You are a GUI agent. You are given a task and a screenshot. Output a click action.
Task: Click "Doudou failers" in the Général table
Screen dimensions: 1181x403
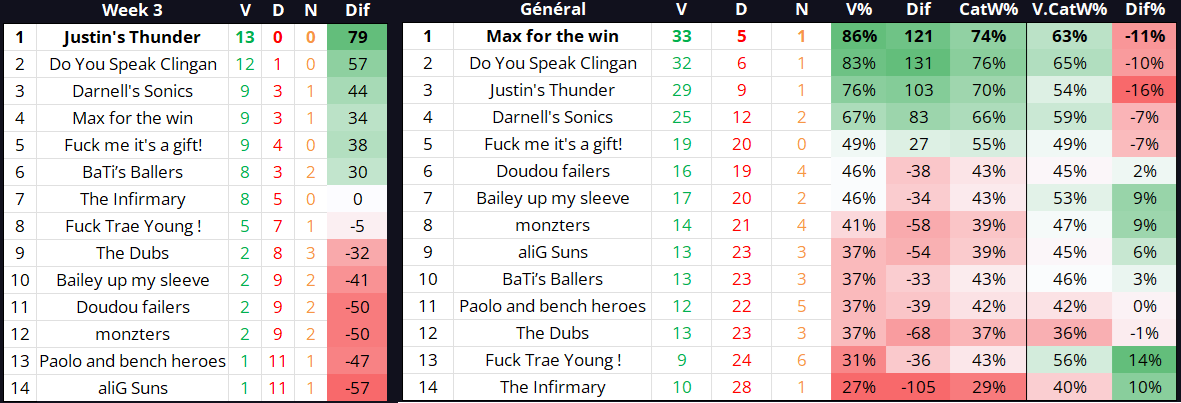[x=552, y=171]
